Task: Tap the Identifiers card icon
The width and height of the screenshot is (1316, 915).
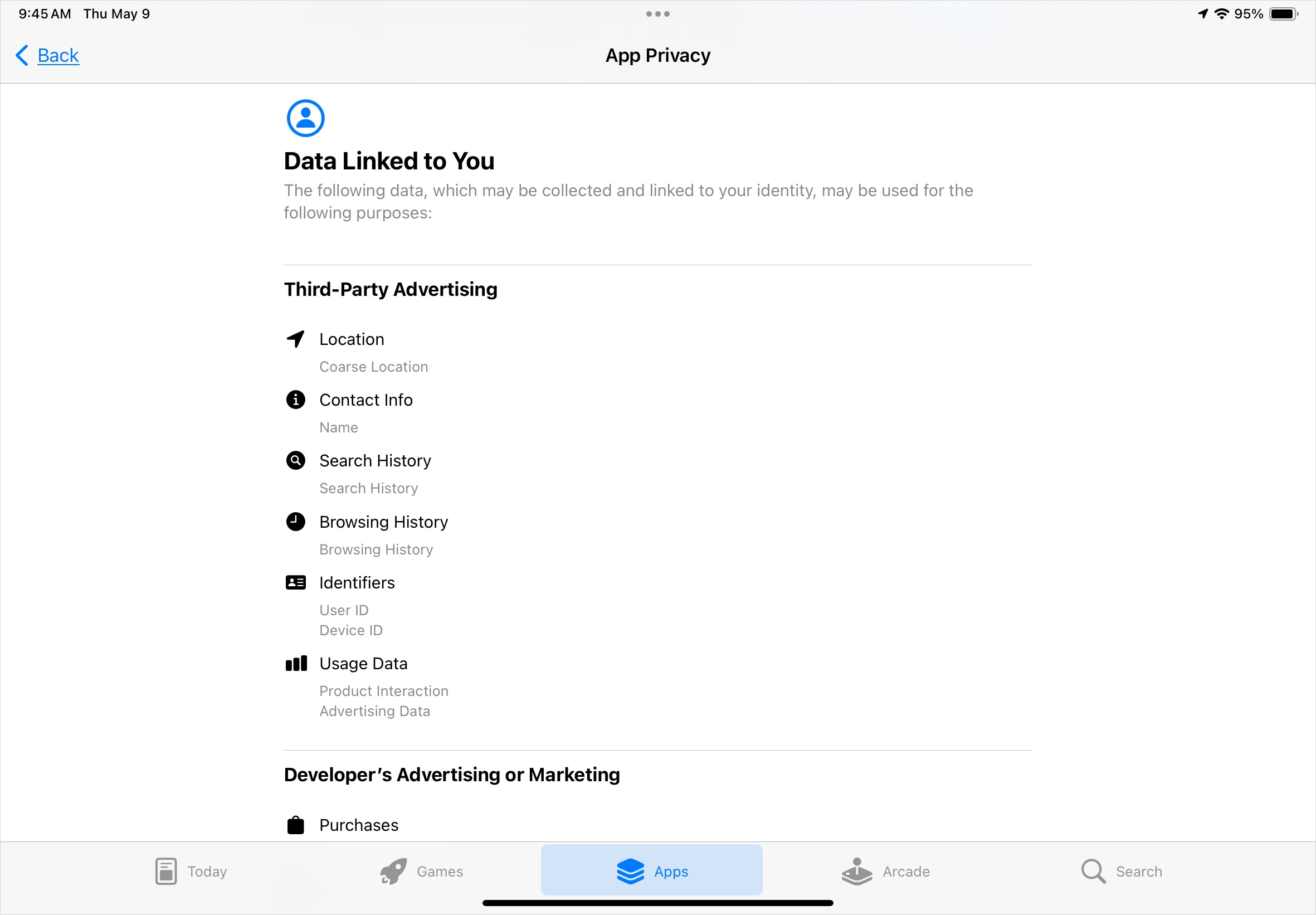Action: 296,582
